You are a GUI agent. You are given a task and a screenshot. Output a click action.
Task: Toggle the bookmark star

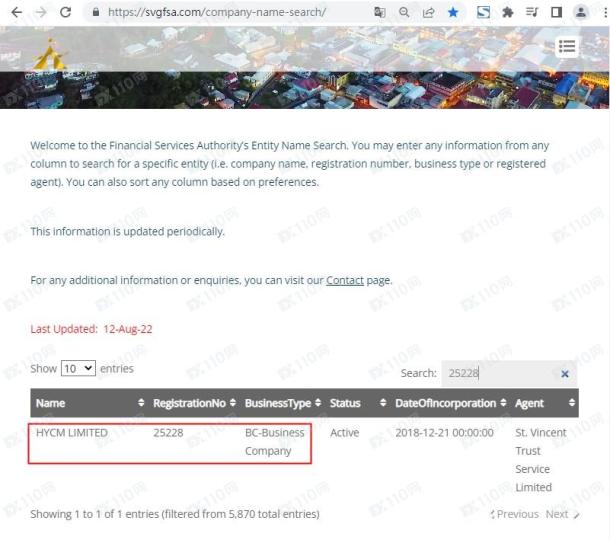tap(453, 12)
